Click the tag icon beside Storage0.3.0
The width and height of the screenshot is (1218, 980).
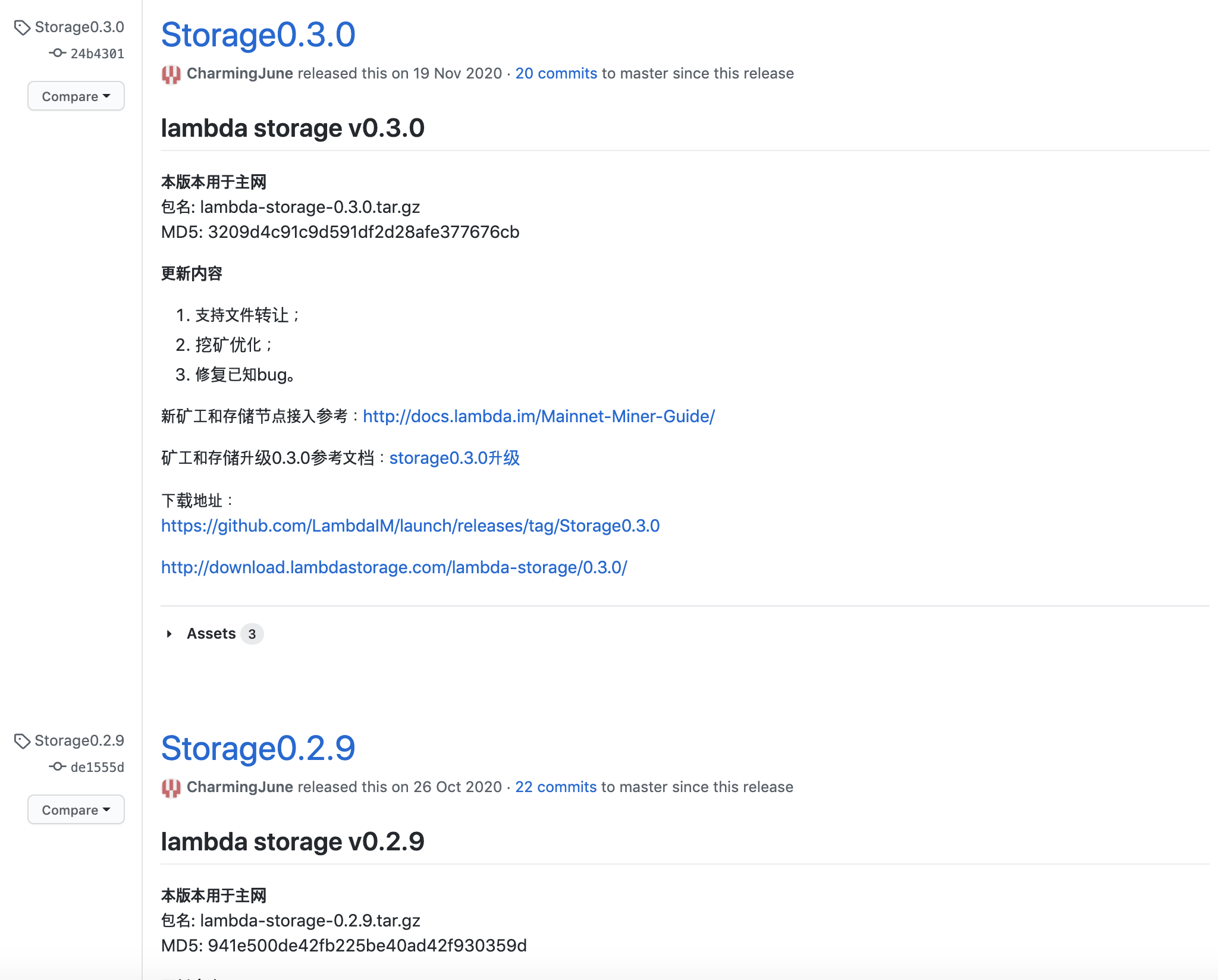22,28
